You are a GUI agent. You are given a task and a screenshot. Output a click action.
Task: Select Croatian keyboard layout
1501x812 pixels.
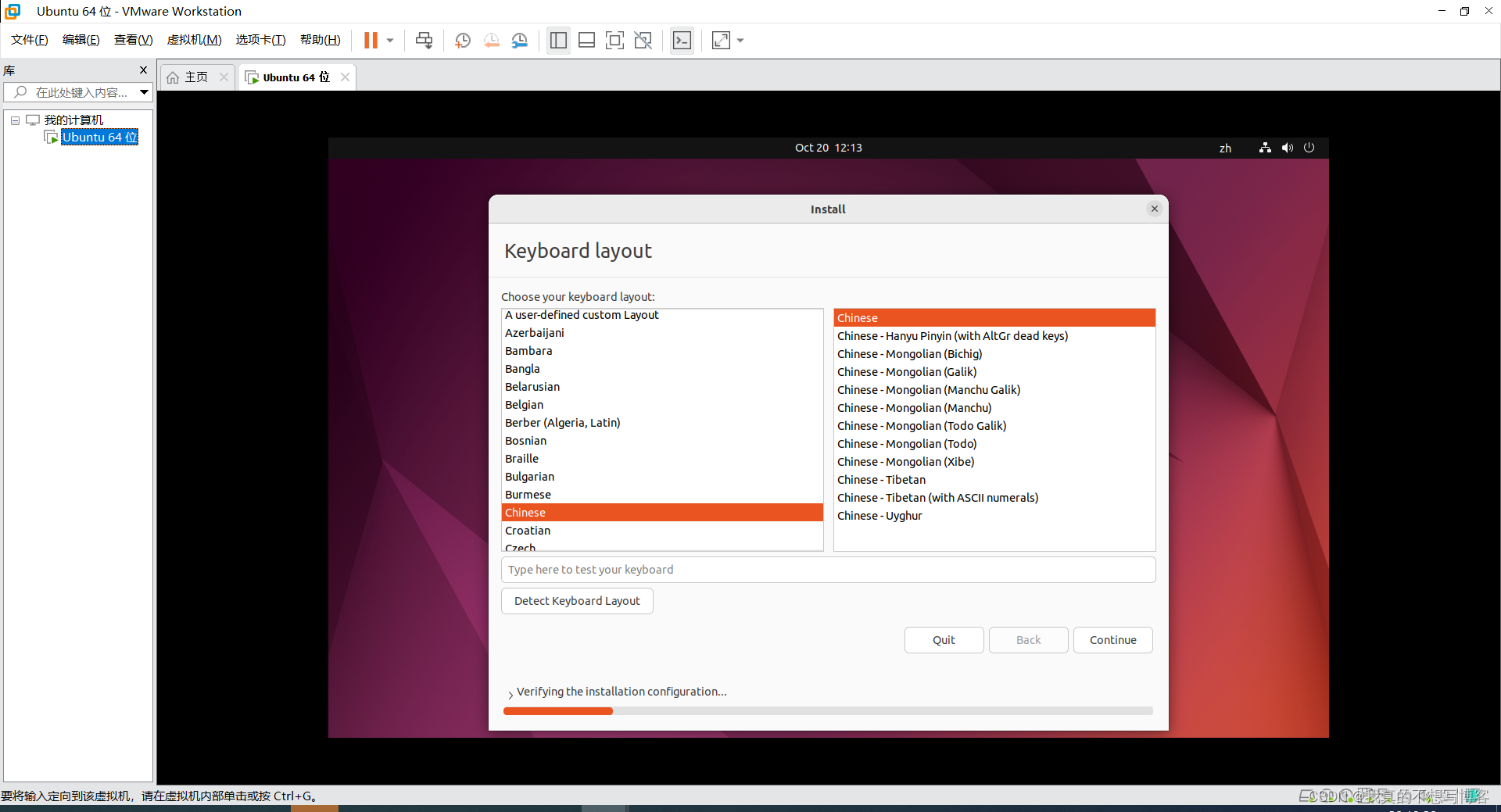tap(662, 531)
